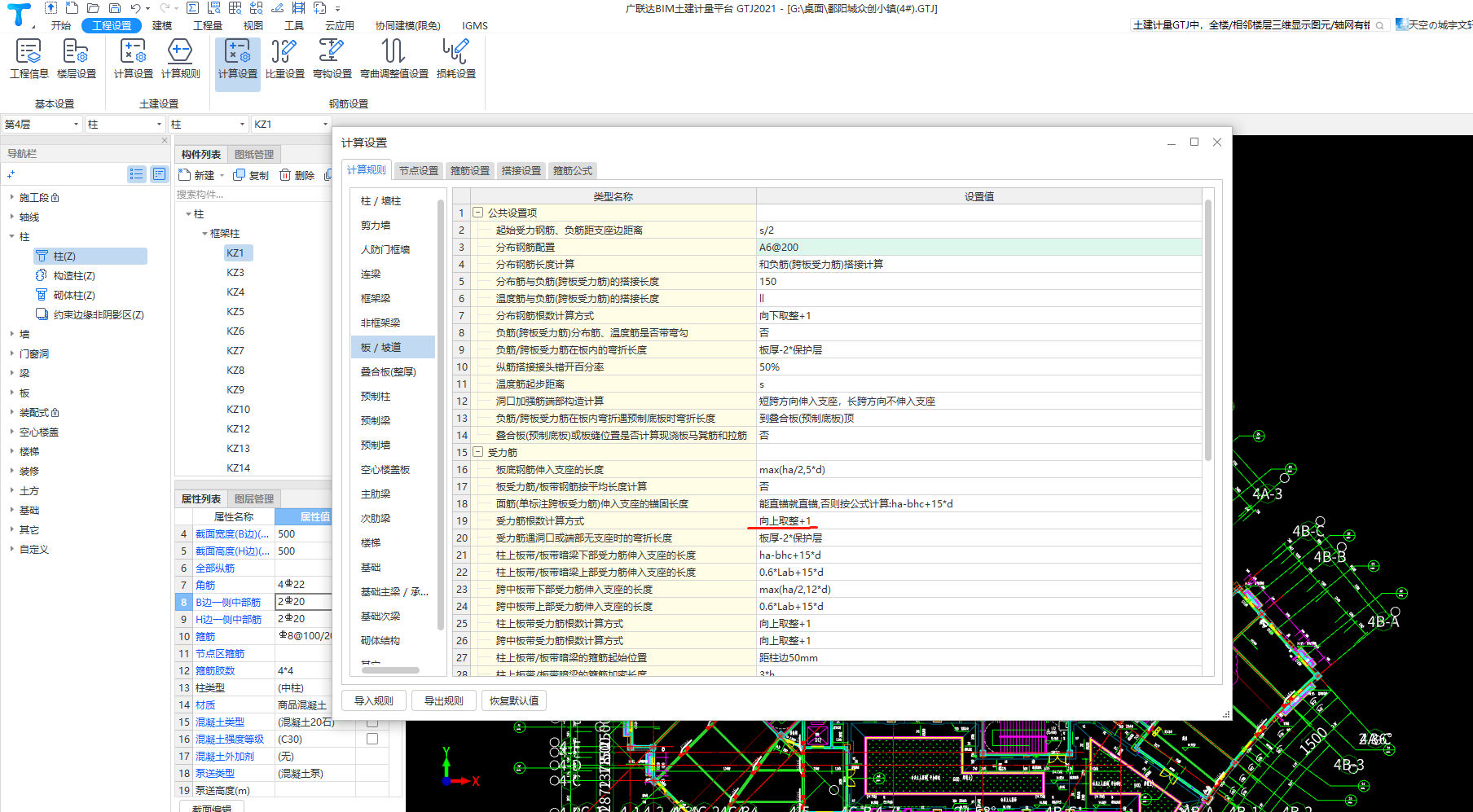This screenshot has width=1473, height=812.
Task: Click search icon in top search box
Action: 1379,25
